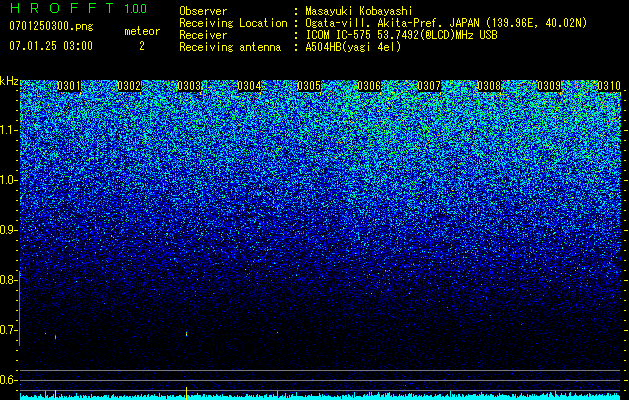Click the "Receiver" field label
This screenshot has height=400, width=629.
[x=203, y=35]
